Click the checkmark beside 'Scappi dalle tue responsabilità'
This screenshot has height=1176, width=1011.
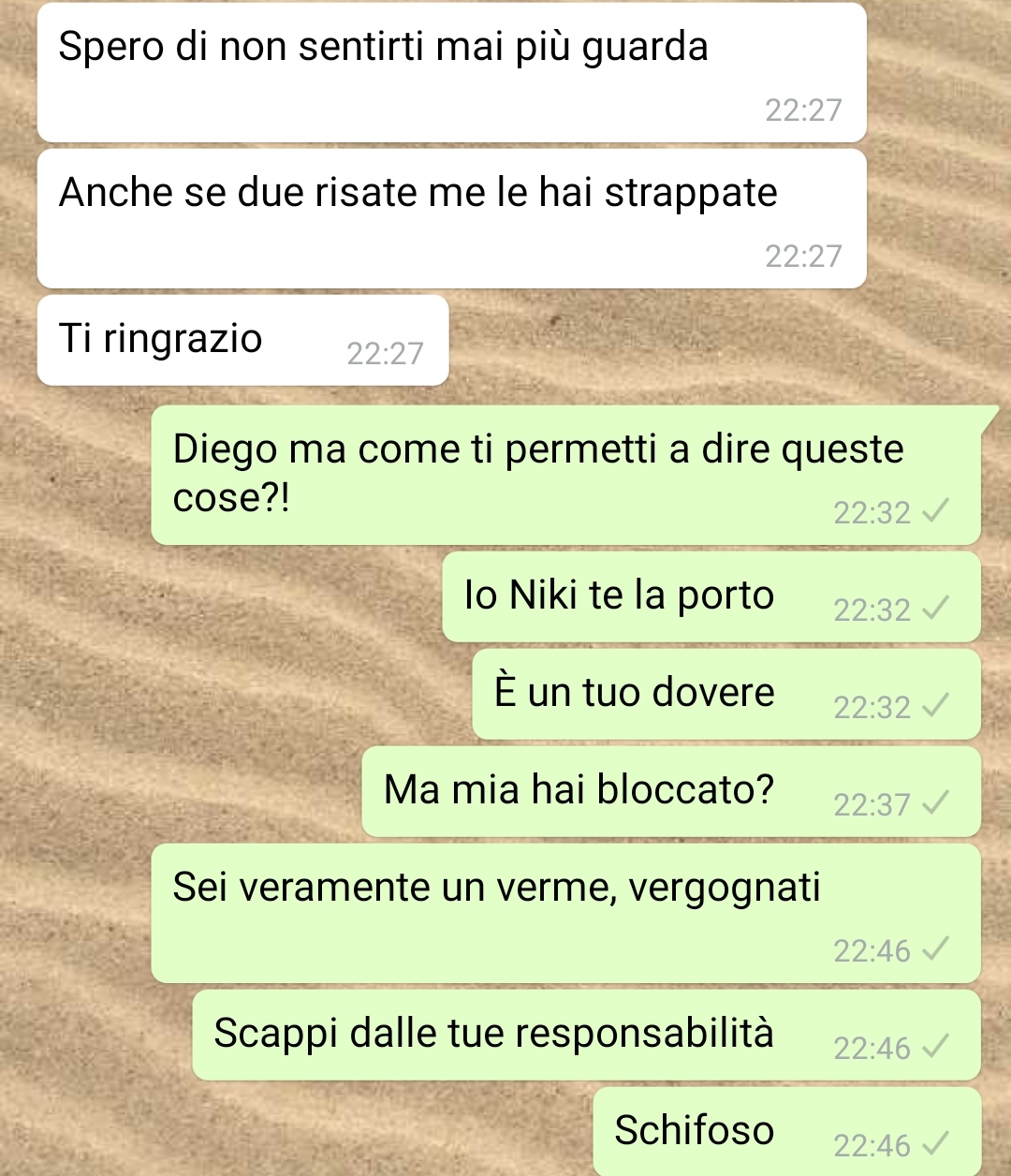coord(935,1046)
